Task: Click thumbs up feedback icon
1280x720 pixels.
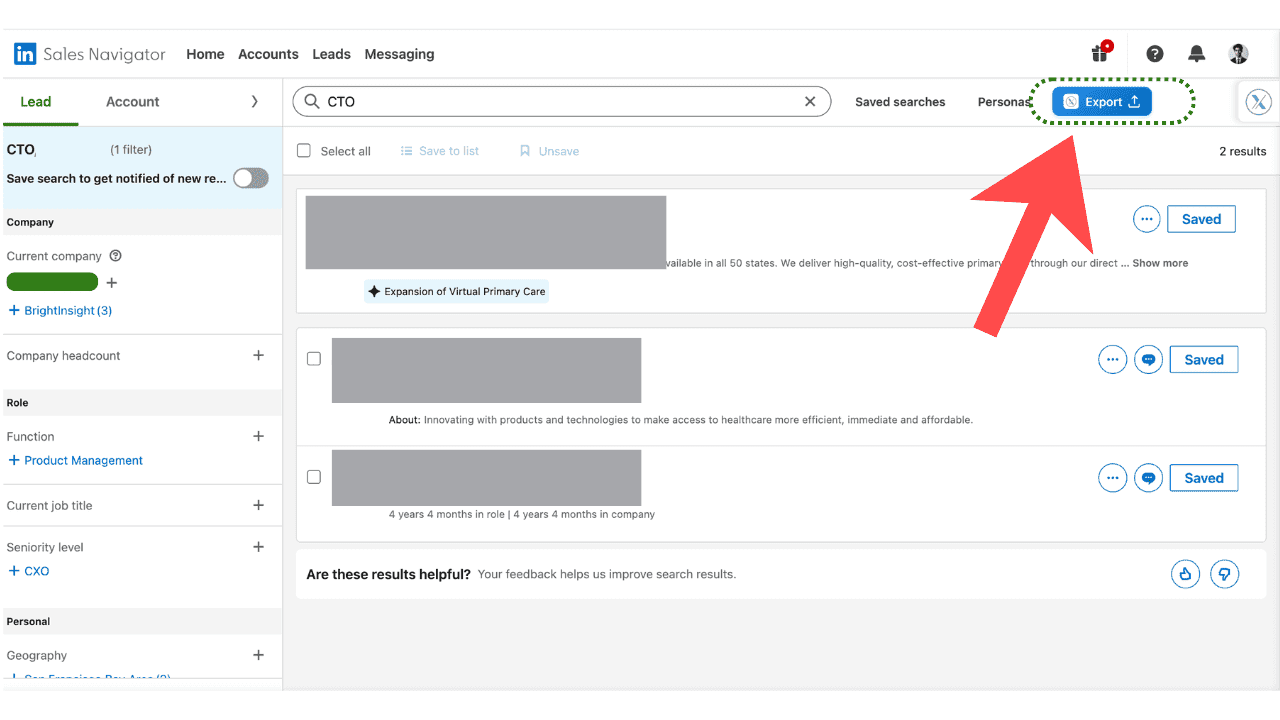Action: (x=1185, y=574)
